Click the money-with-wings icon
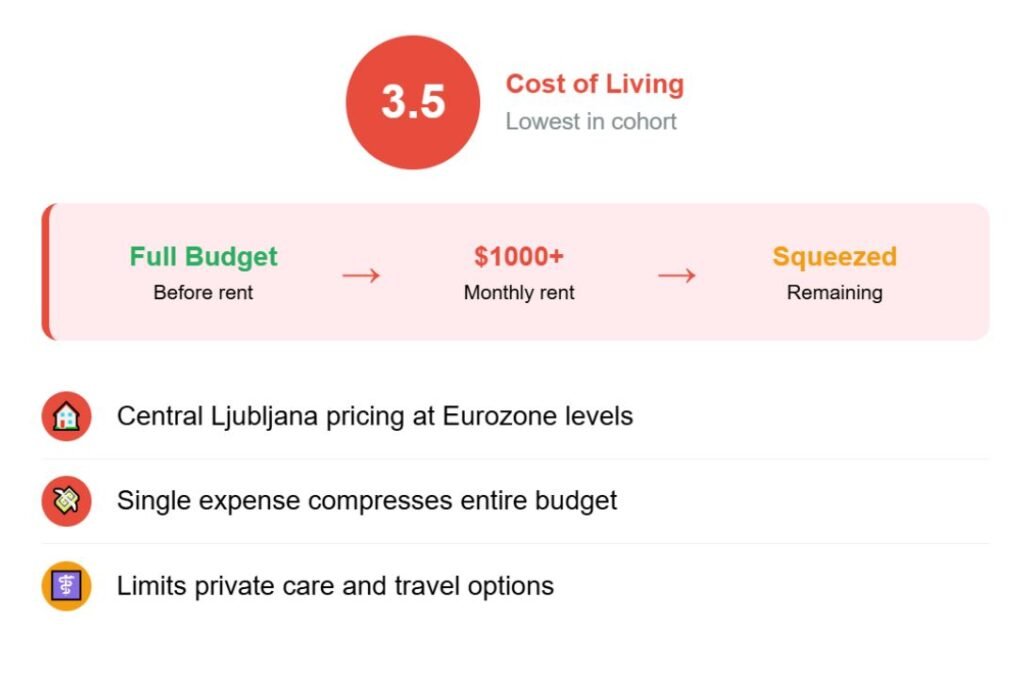The width and height of the screenshot is (1024, 686). [66, 501]
